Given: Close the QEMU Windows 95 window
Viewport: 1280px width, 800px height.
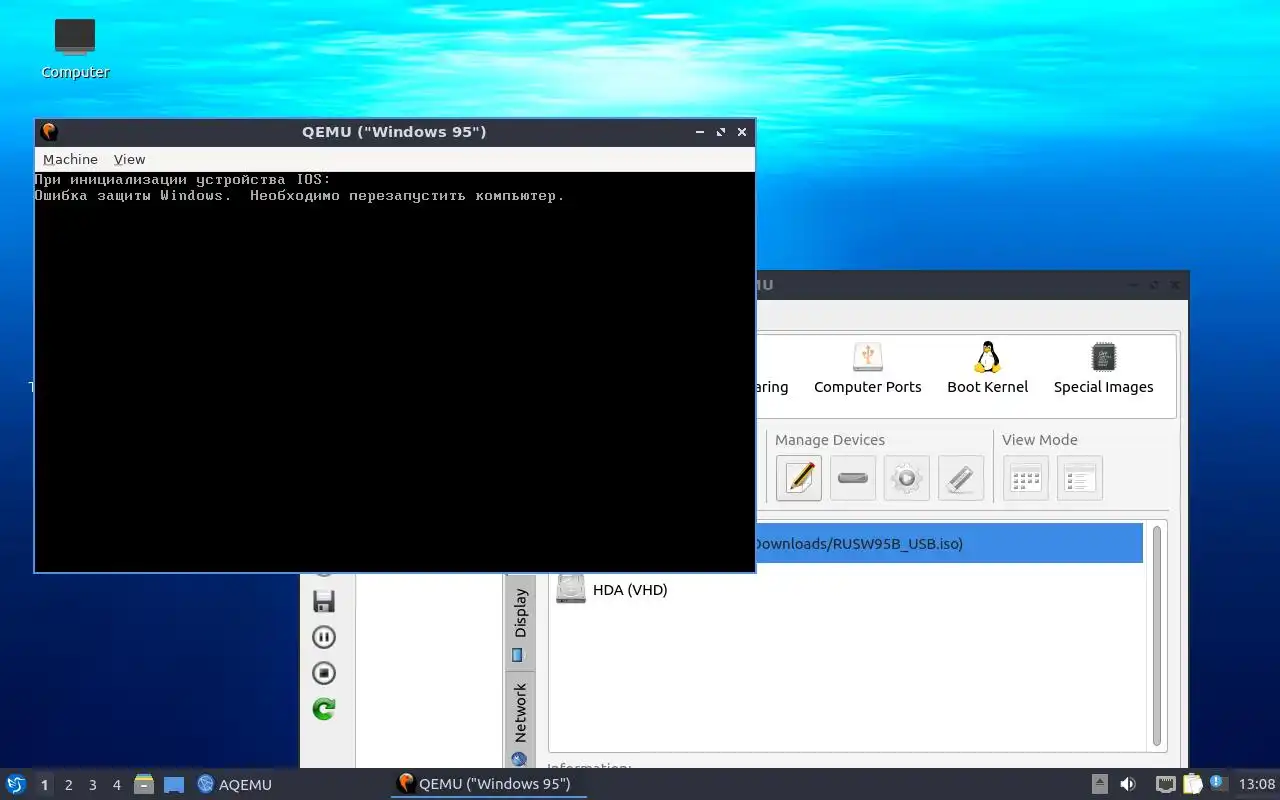Looking at the screenshot, I should [x=742, y=132].
